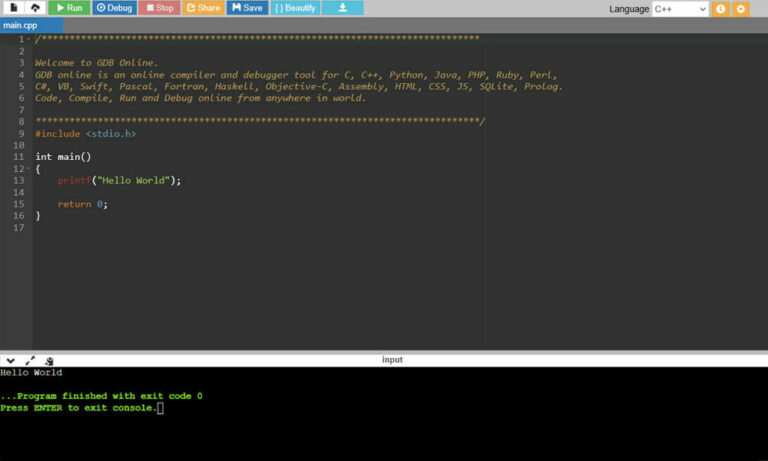
Task: Collapse the main function at line 12
Action: tap(28, 169)
